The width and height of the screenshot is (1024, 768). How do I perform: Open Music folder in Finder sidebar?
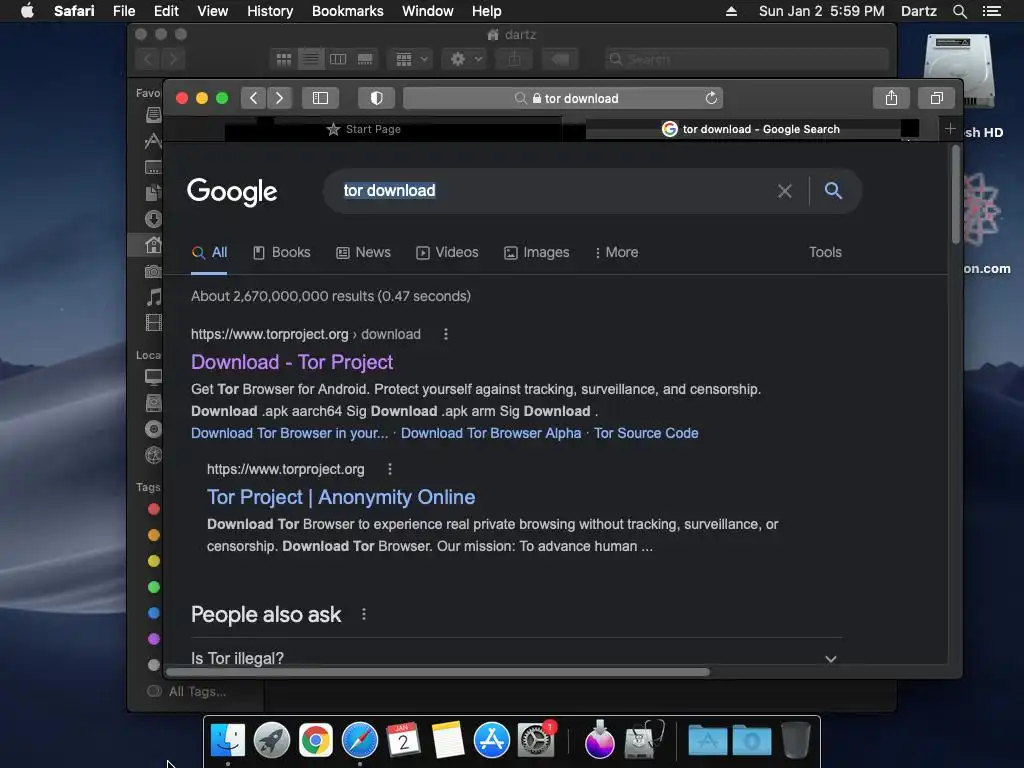[x=153, y=298]
